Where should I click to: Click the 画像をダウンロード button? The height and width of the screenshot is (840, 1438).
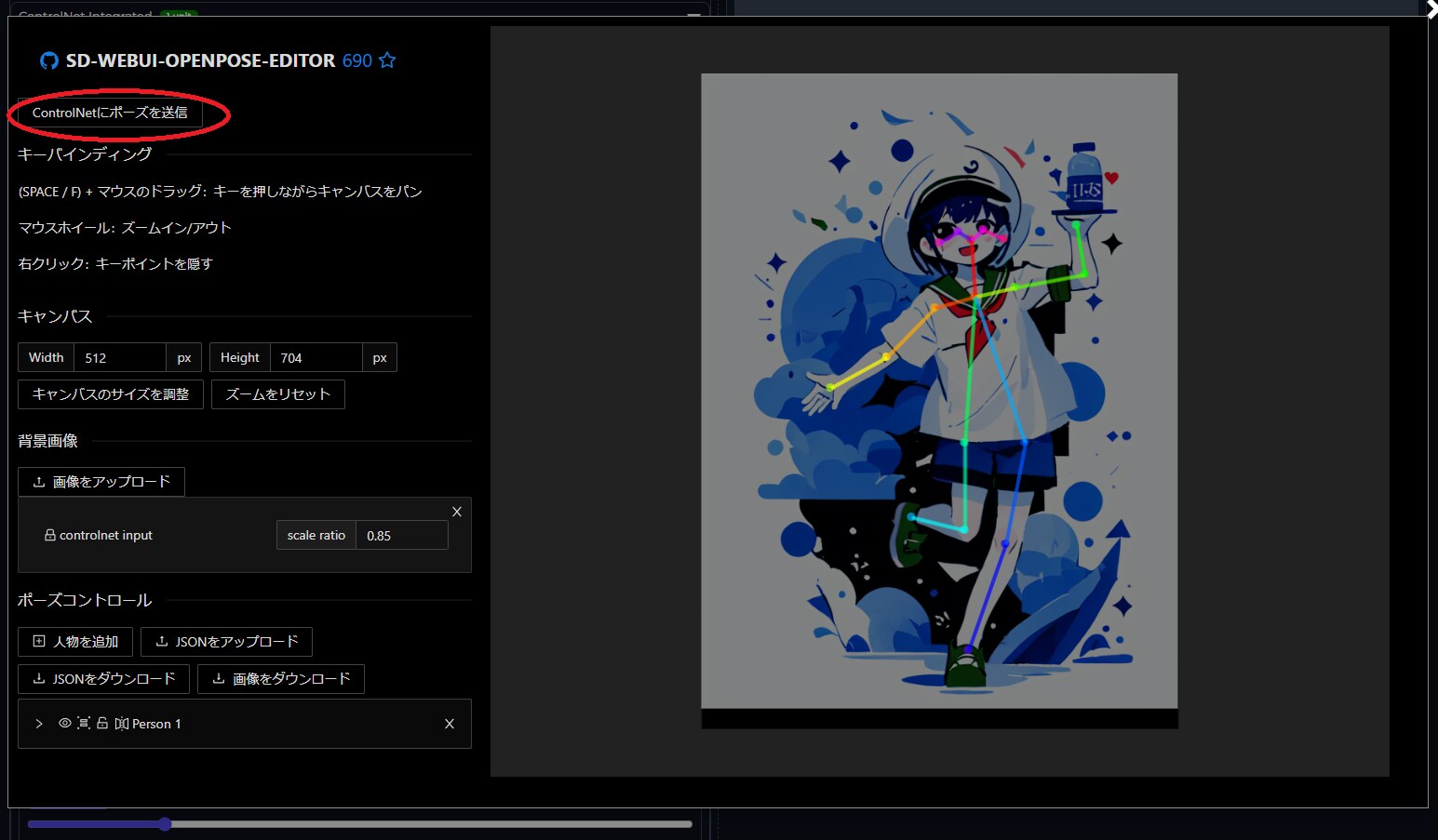[280, 679]
